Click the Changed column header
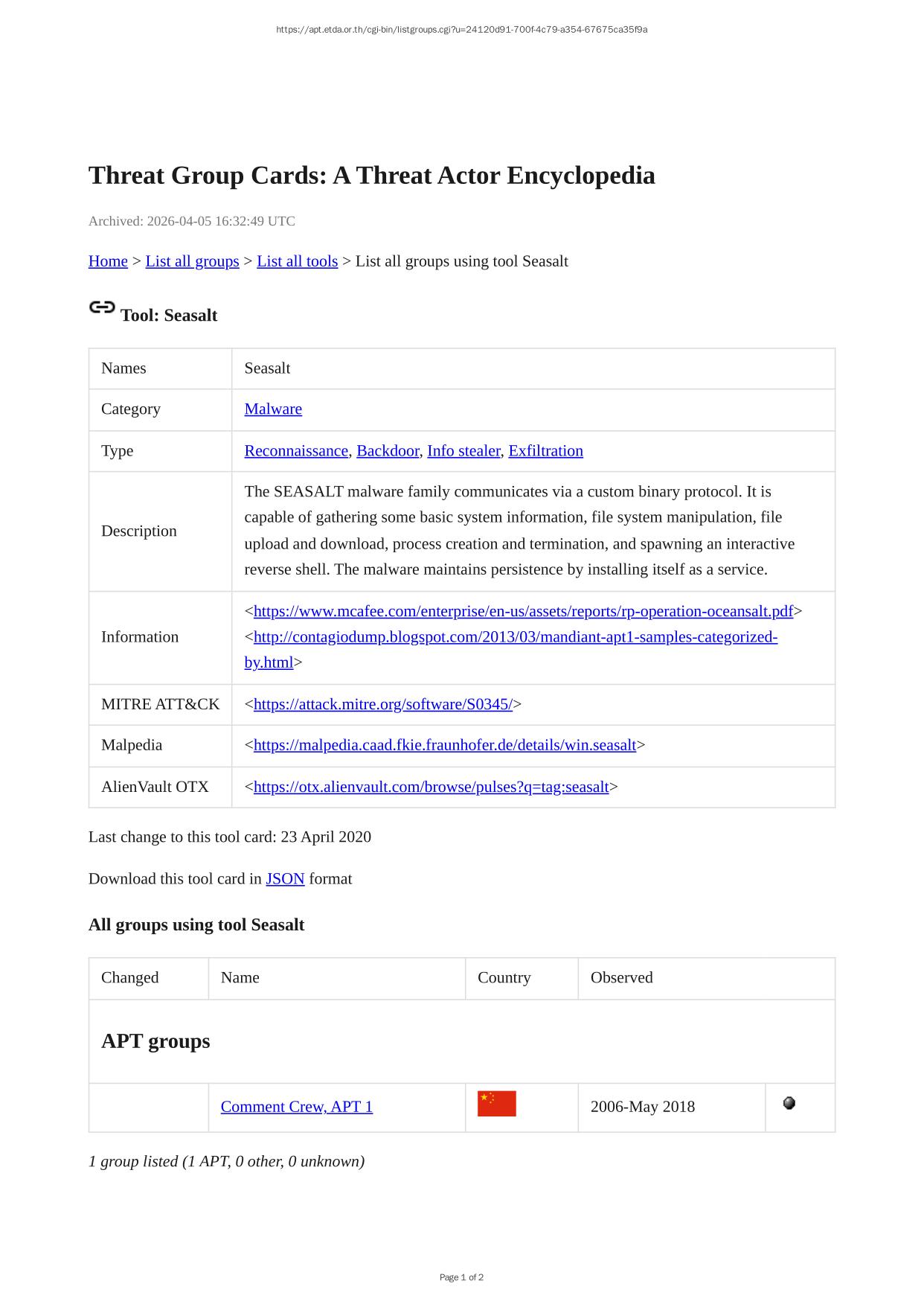Image resolution: width=924 pixels, height=1307 pixels. click(x=130, y=978)
